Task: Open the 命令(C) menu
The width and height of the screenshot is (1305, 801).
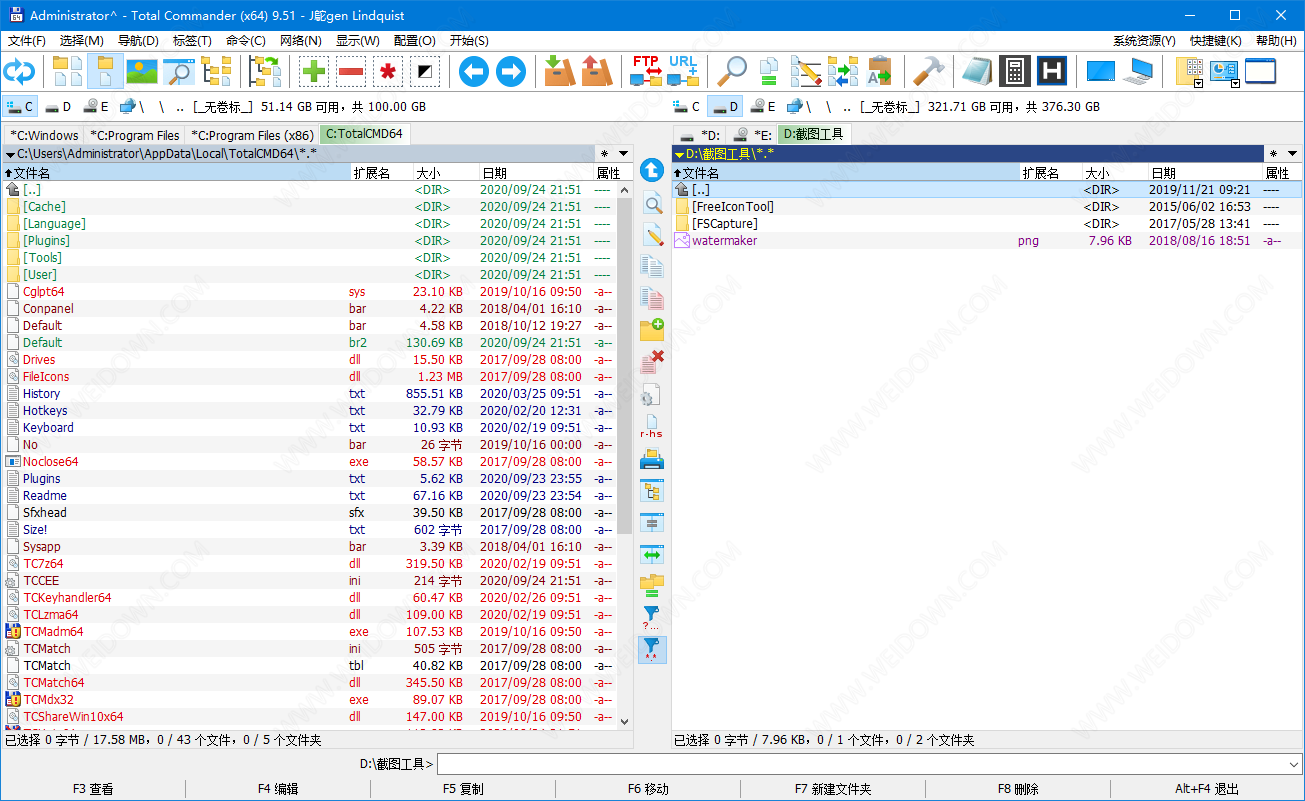Action: click(x=246, y=41)
